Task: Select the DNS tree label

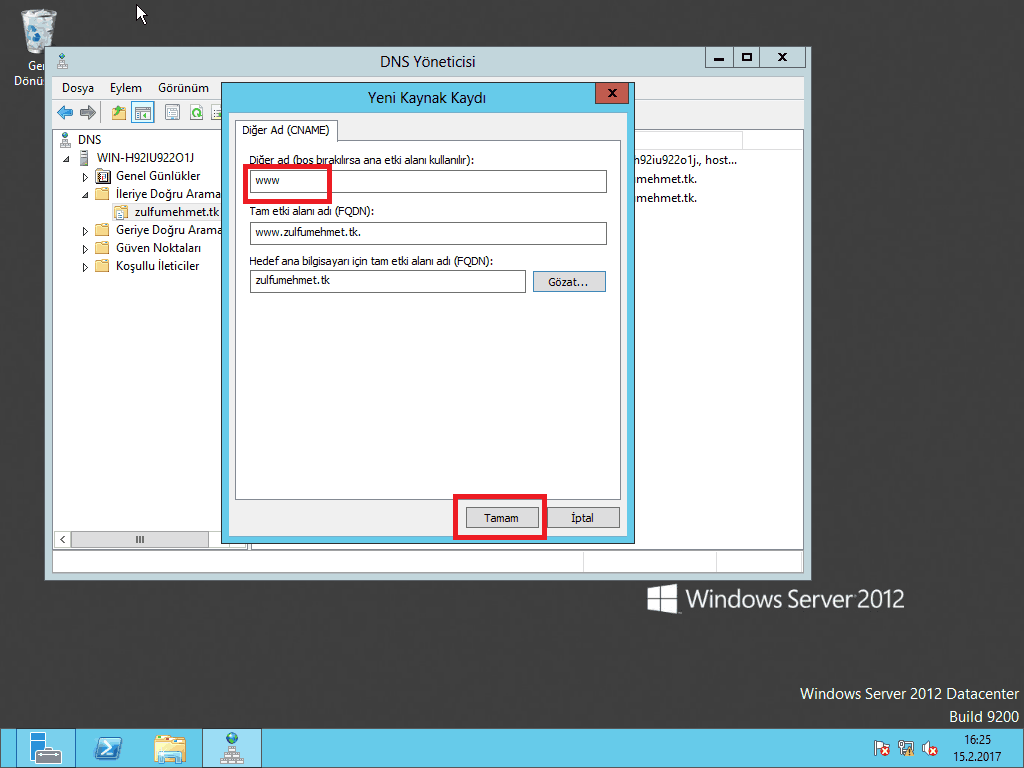Action: (x=89, y=140)
